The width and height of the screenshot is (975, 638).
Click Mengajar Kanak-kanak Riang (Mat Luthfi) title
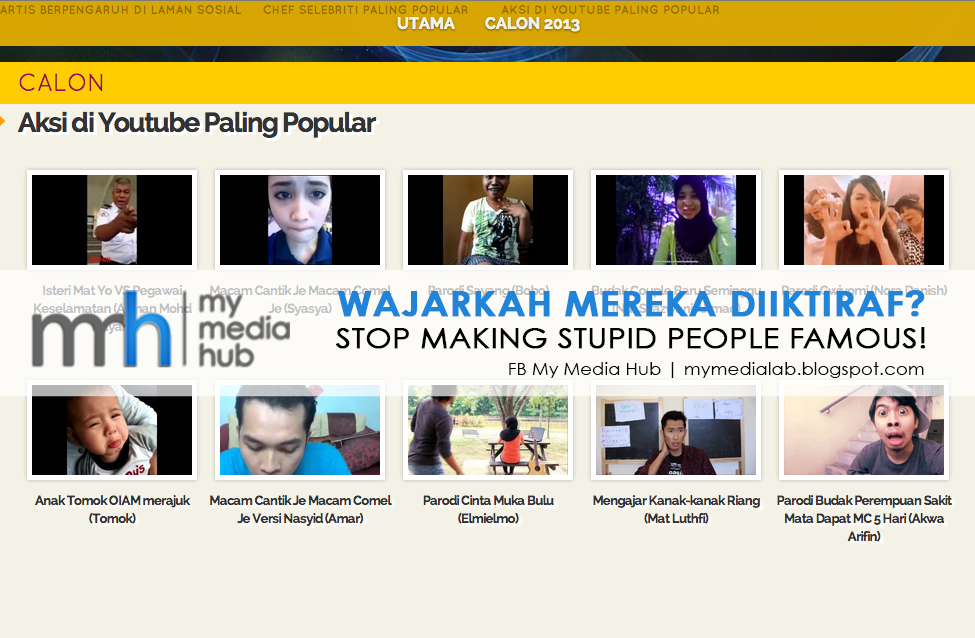(x=676, y=509)
